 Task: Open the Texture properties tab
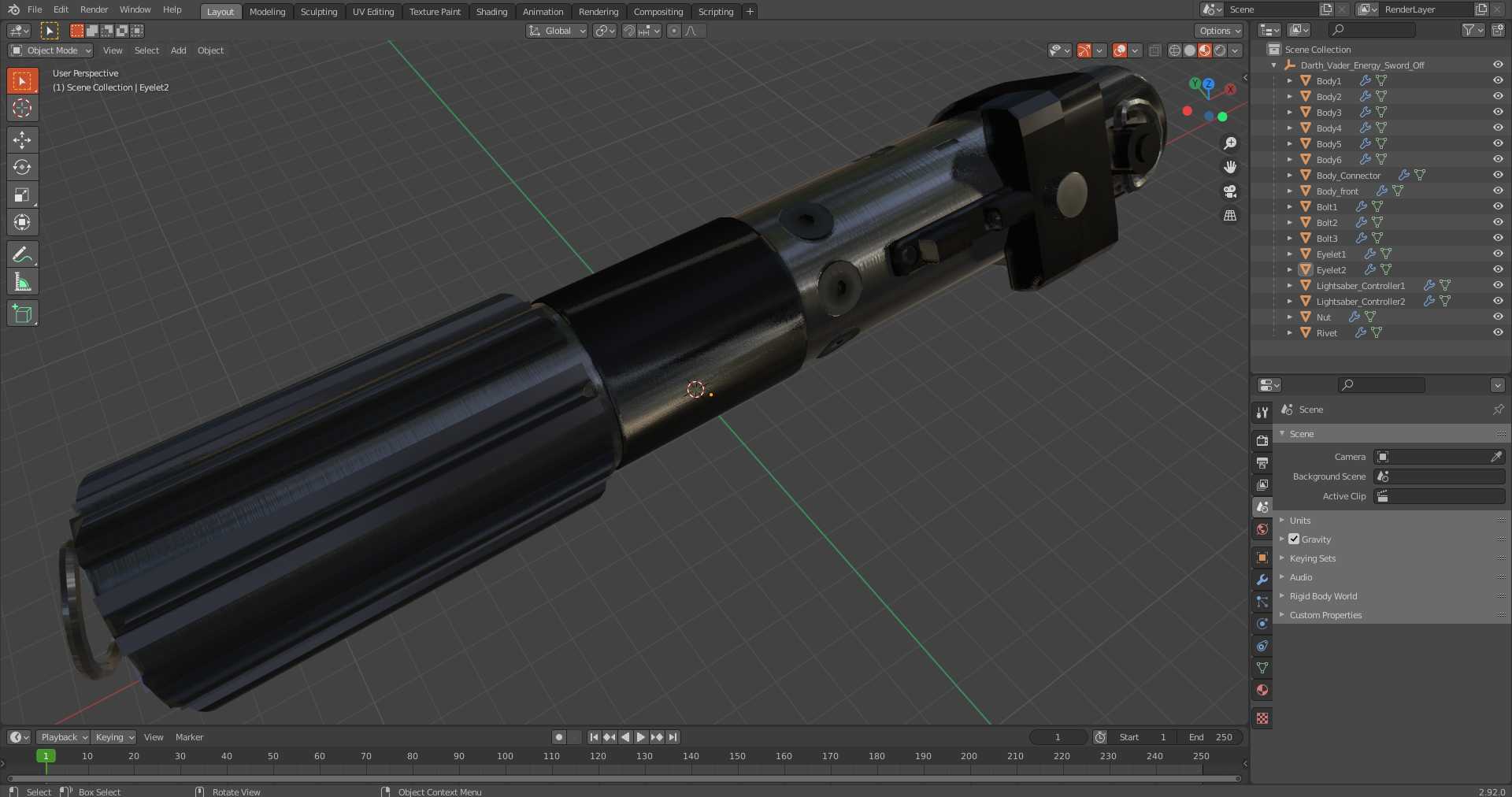point(1262,718)
